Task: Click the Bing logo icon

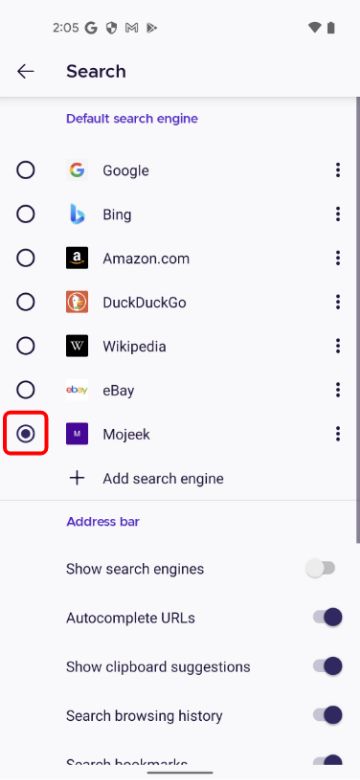Action: click(77, 214)
